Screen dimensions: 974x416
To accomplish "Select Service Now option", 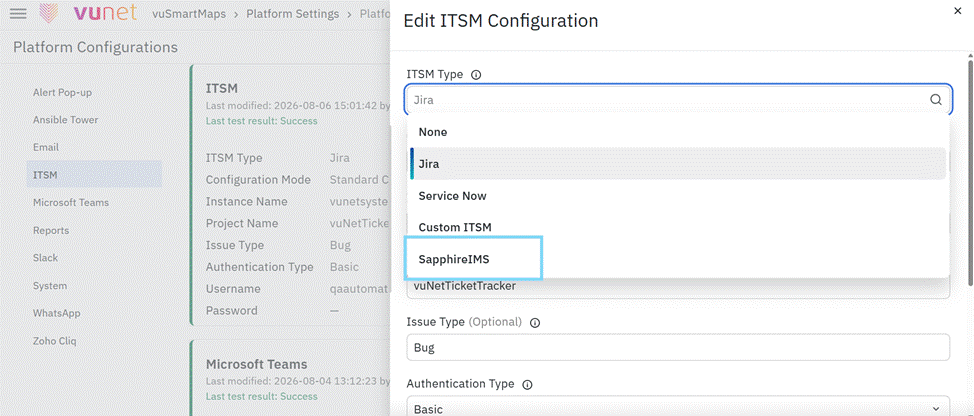I will pyautogui.click(x=678, y=196).
